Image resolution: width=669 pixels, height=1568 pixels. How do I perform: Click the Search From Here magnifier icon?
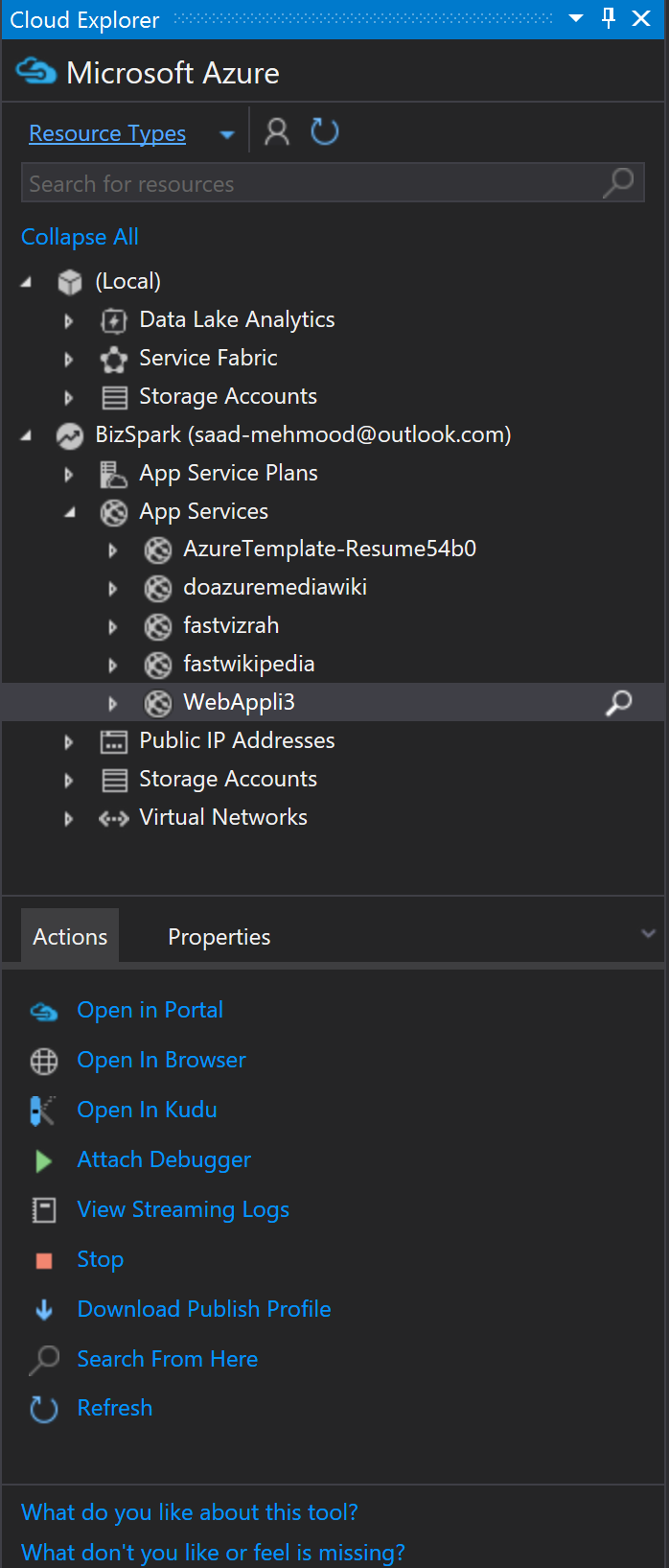[44, 1360]
